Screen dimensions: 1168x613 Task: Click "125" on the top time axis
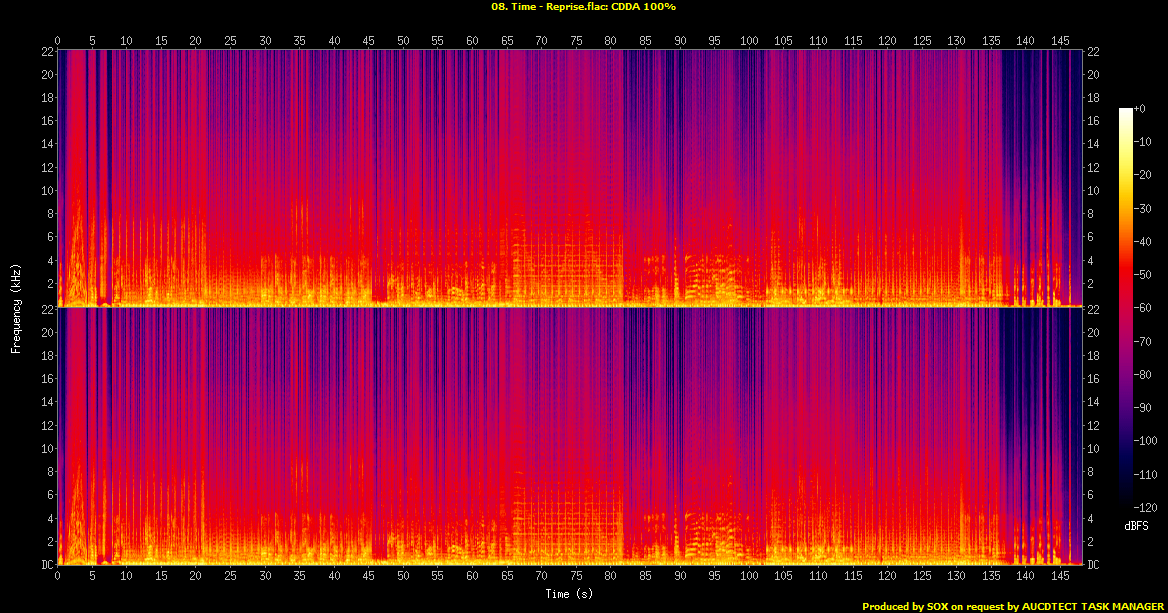922,41
